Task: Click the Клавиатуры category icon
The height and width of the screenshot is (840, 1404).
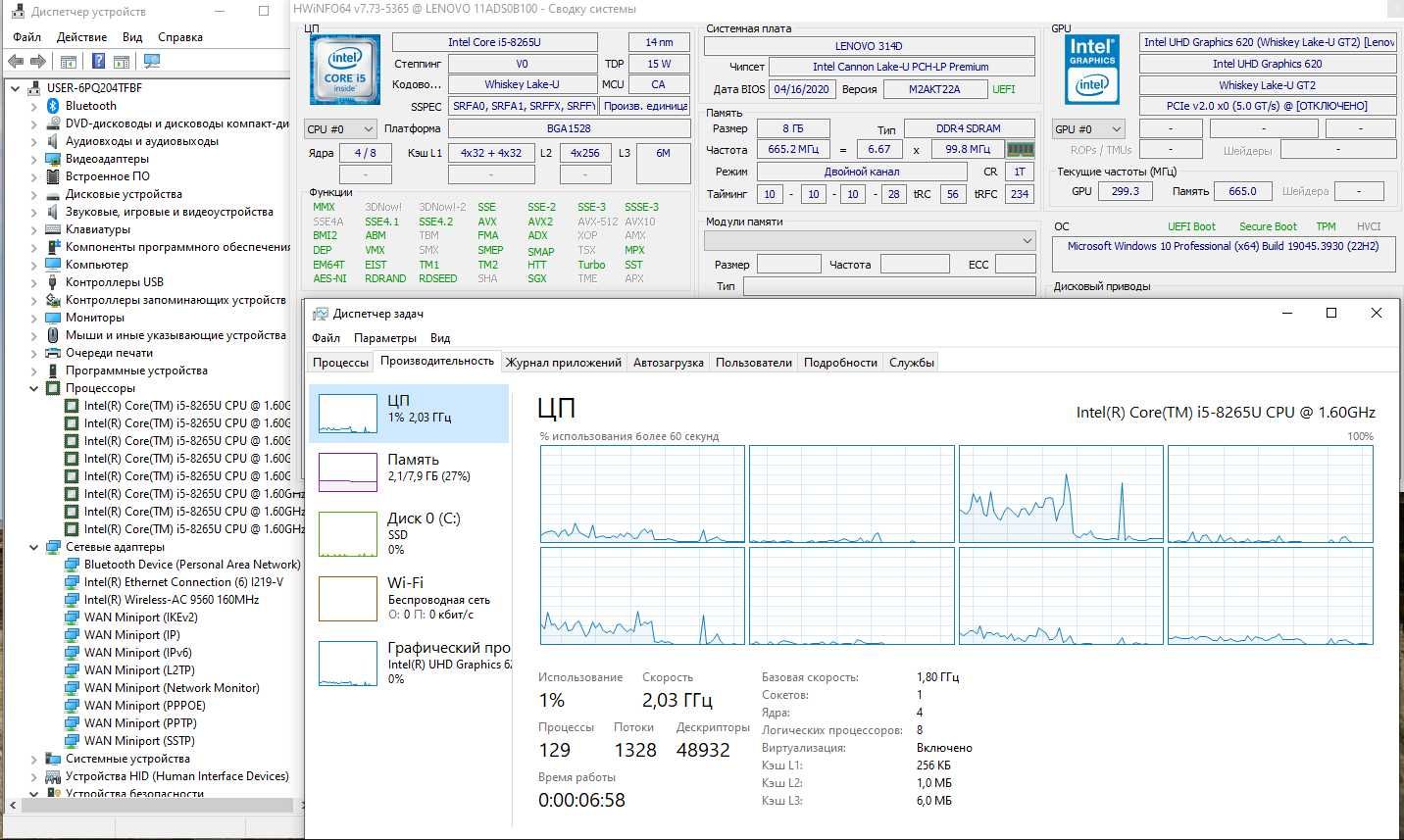Action: click(x=53, y=229)
